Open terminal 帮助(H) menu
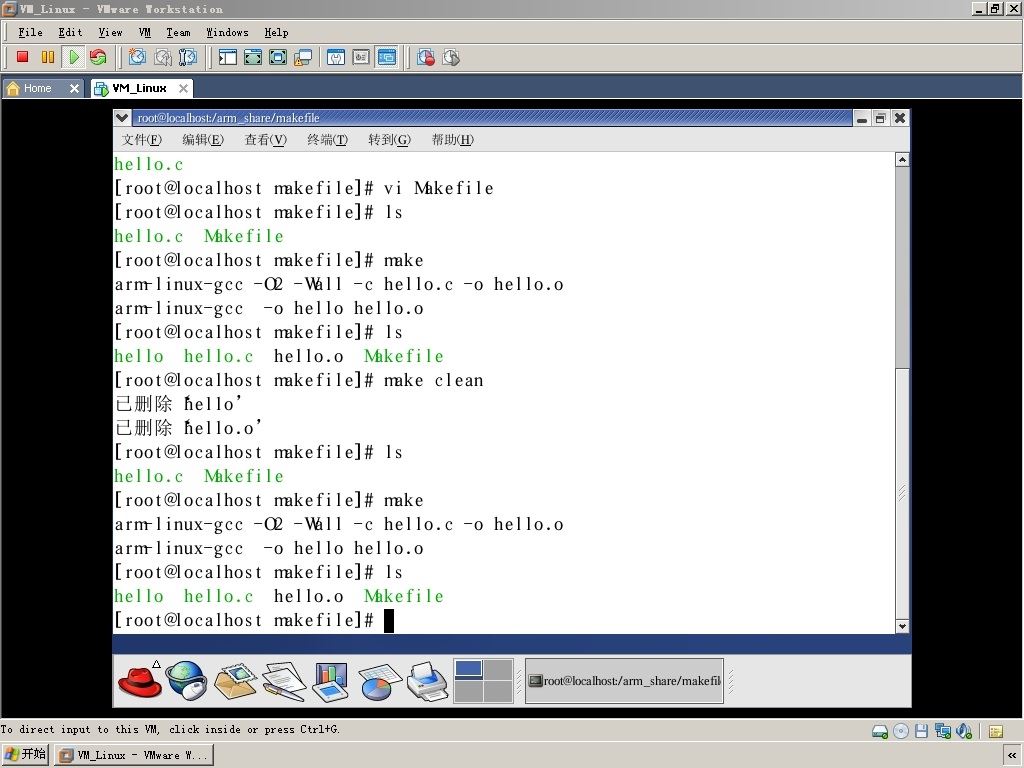1024x768 pixels. coord(453,140)
